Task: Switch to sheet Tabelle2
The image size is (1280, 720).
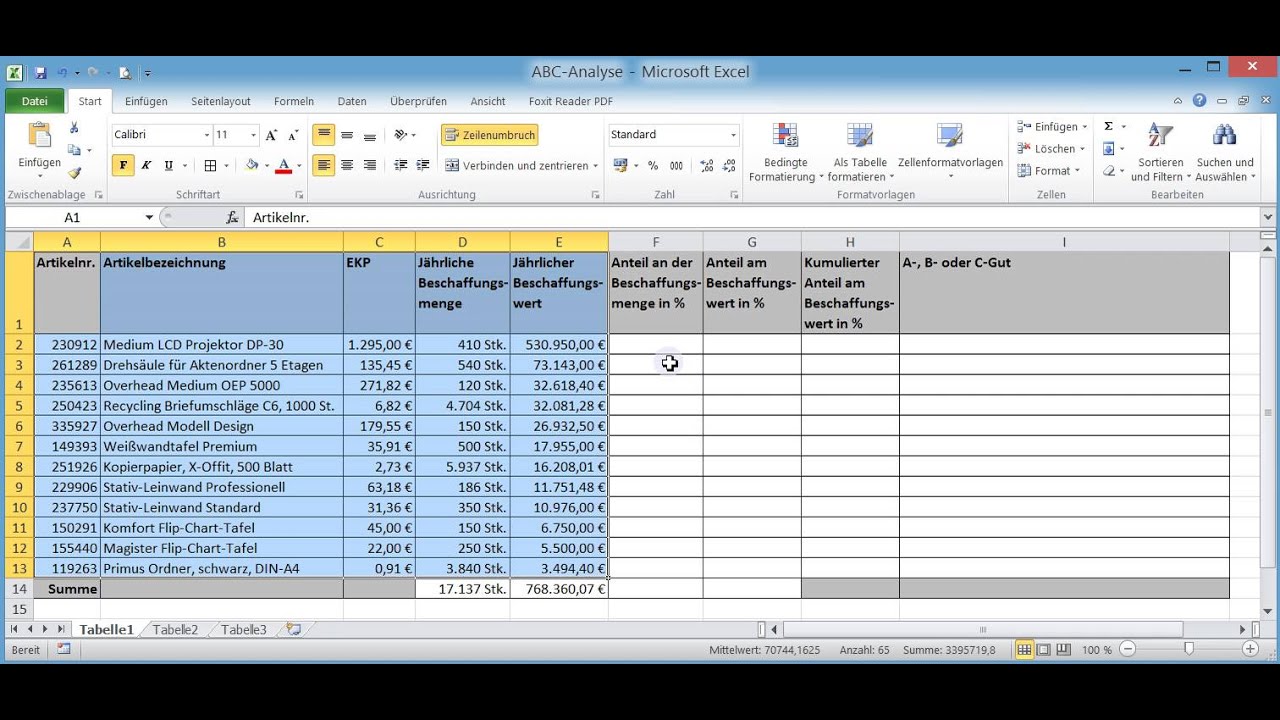Action: click(x=175, y=630)
